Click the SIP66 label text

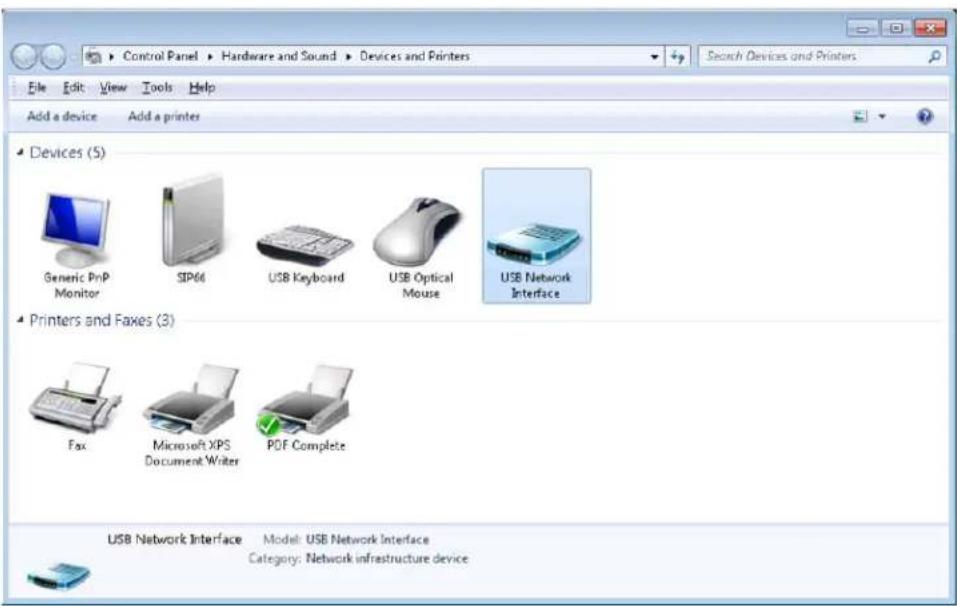191,278
